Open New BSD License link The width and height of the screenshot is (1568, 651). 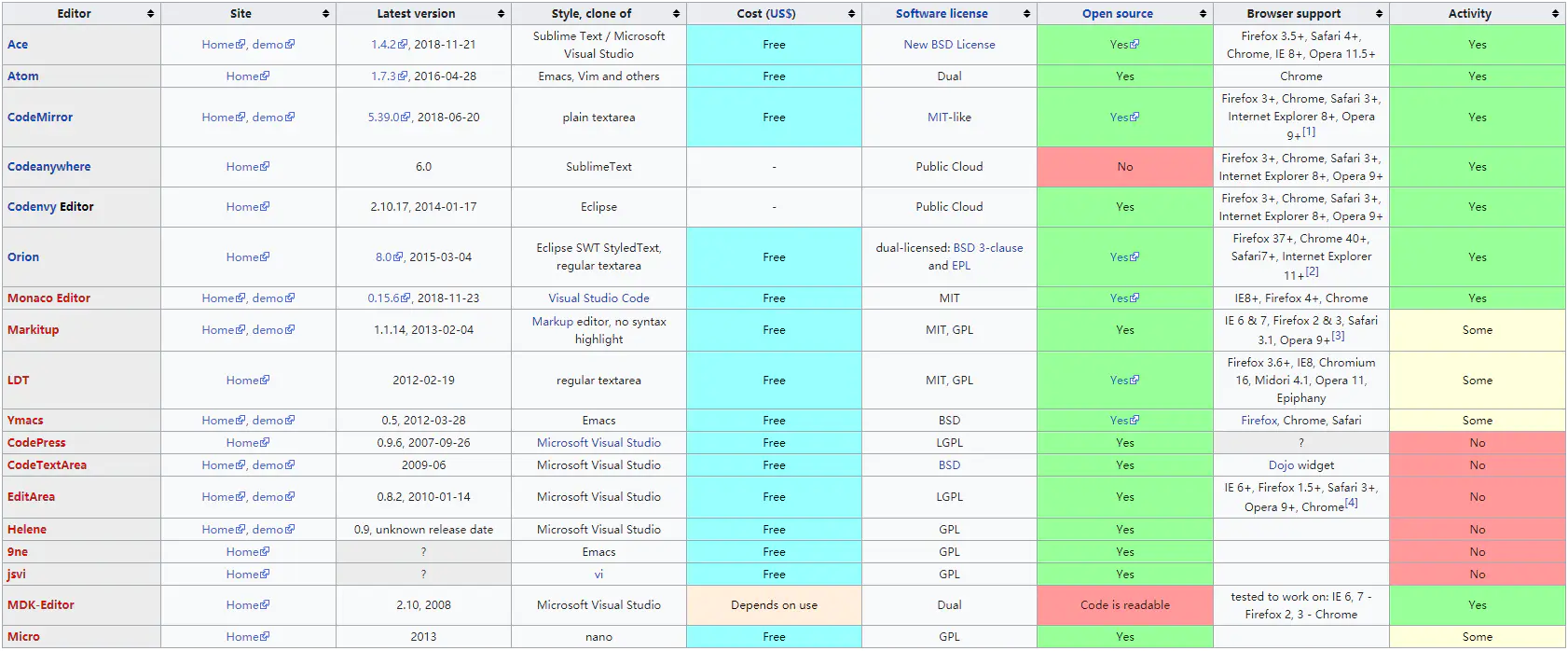949,45
